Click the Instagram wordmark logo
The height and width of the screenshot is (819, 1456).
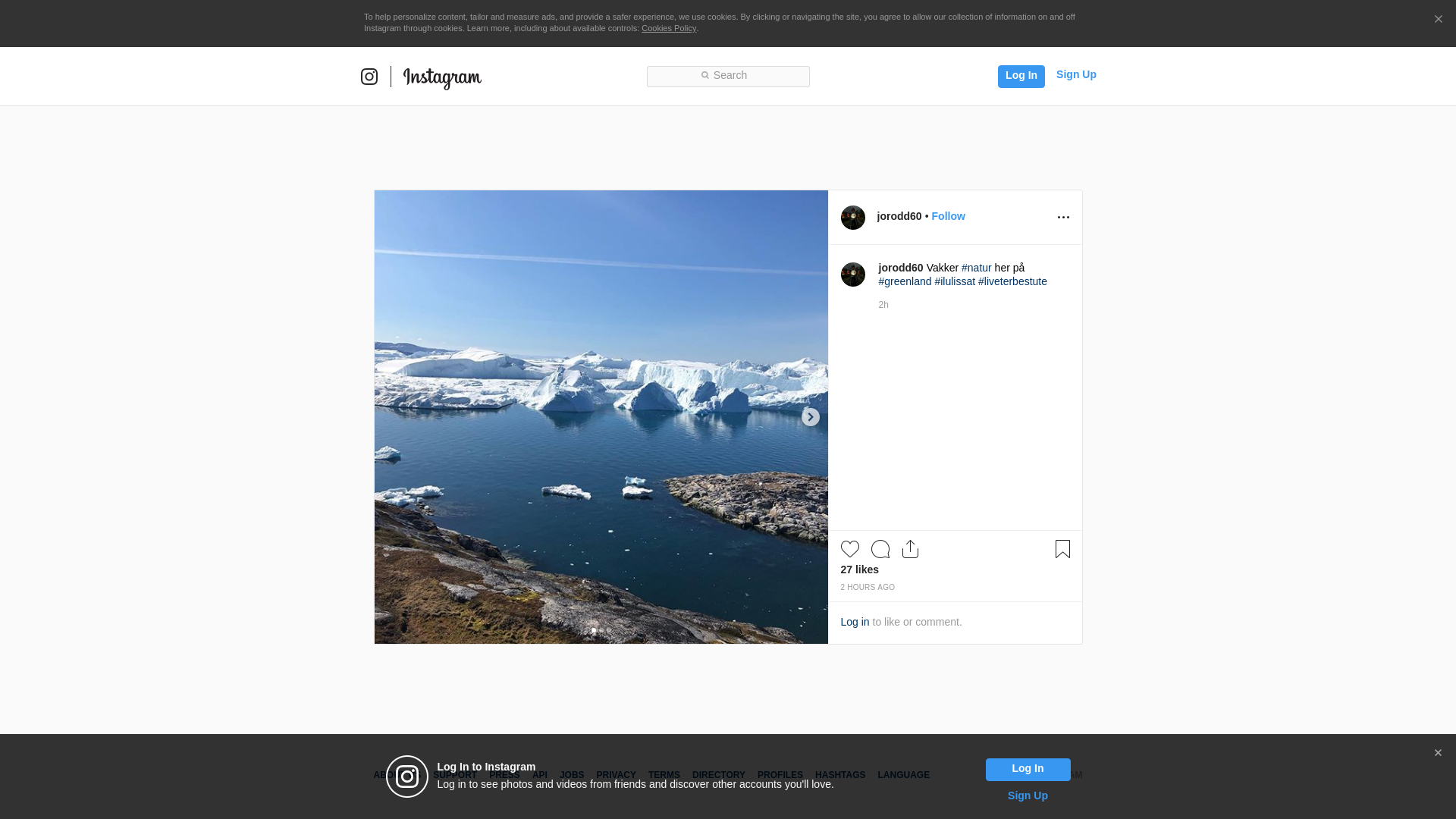tap(442, 77)
